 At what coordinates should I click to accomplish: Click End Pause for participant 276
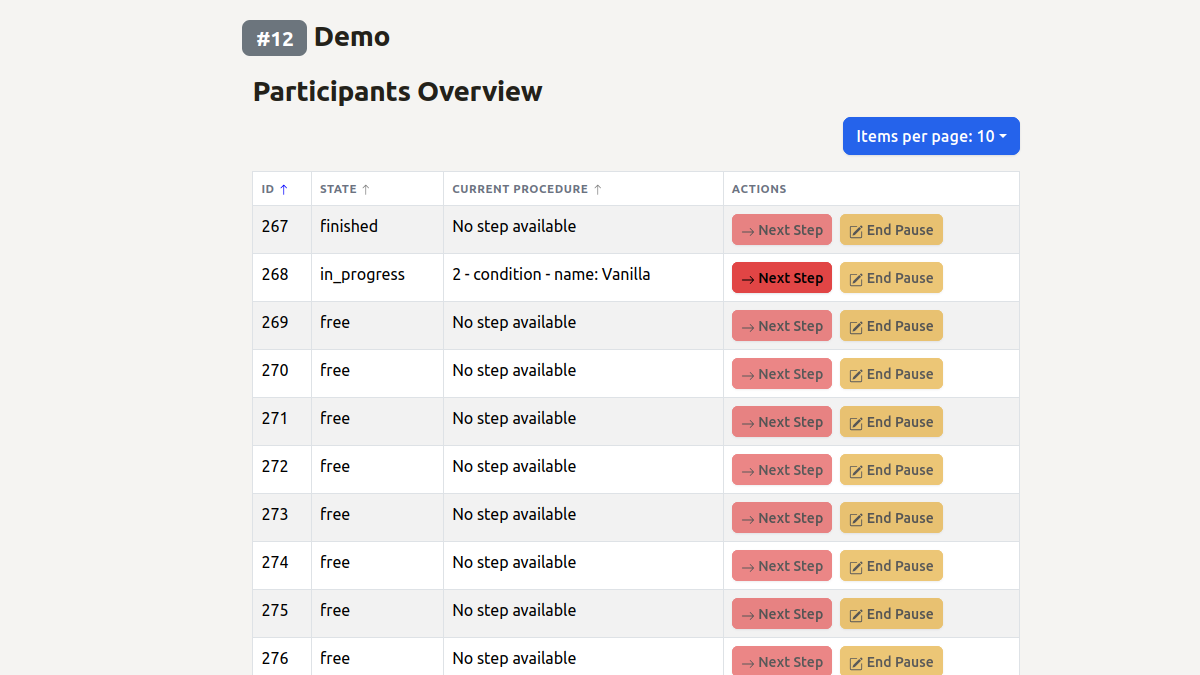tap(891, 660)
